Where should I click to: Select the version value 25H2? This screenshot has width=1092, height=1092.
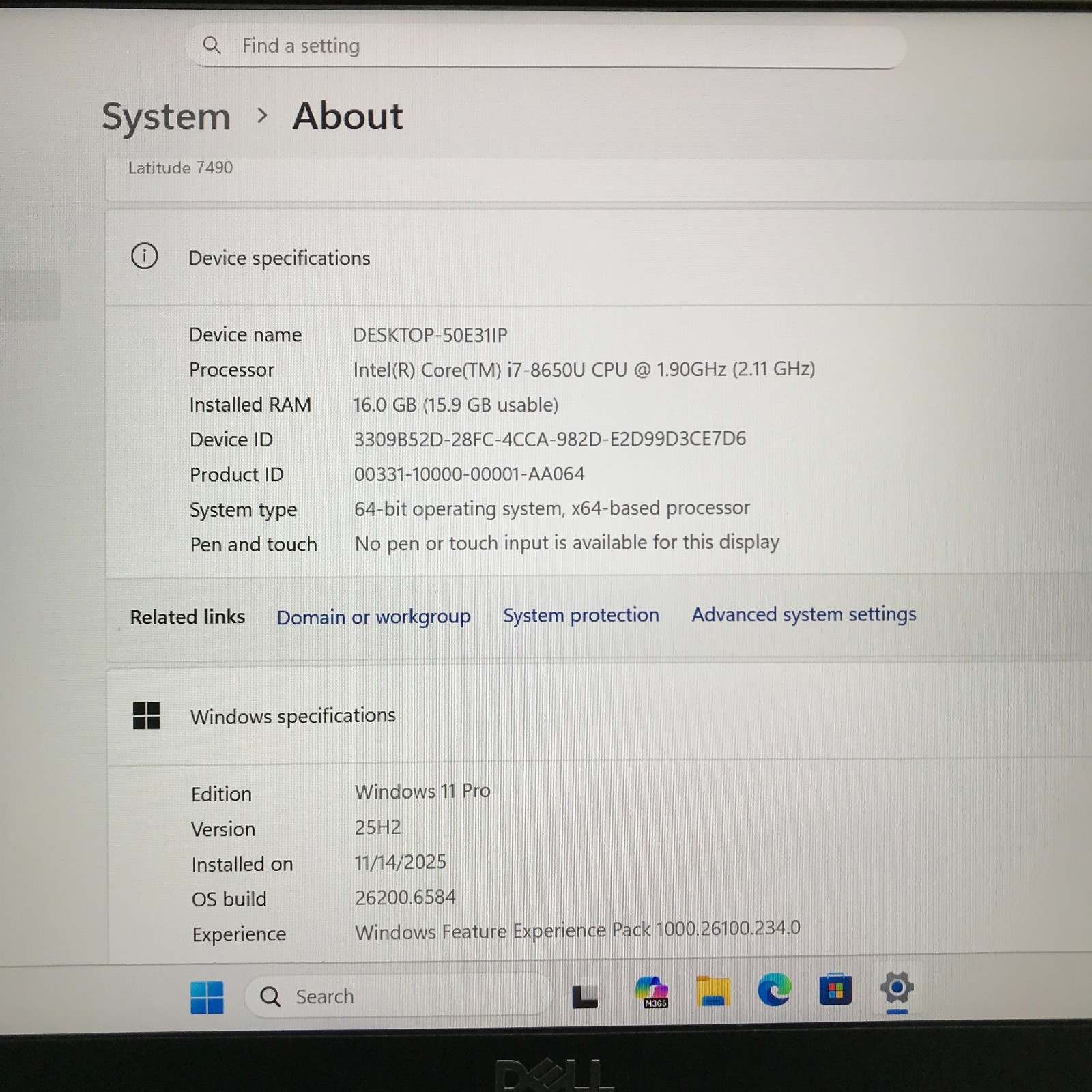[x=378, y=827]
